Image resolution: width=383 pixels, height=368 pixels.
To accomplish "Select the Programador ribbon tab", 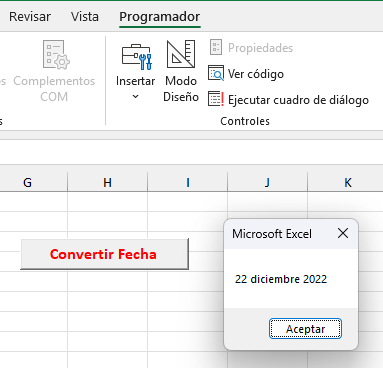I will [160, 17].
